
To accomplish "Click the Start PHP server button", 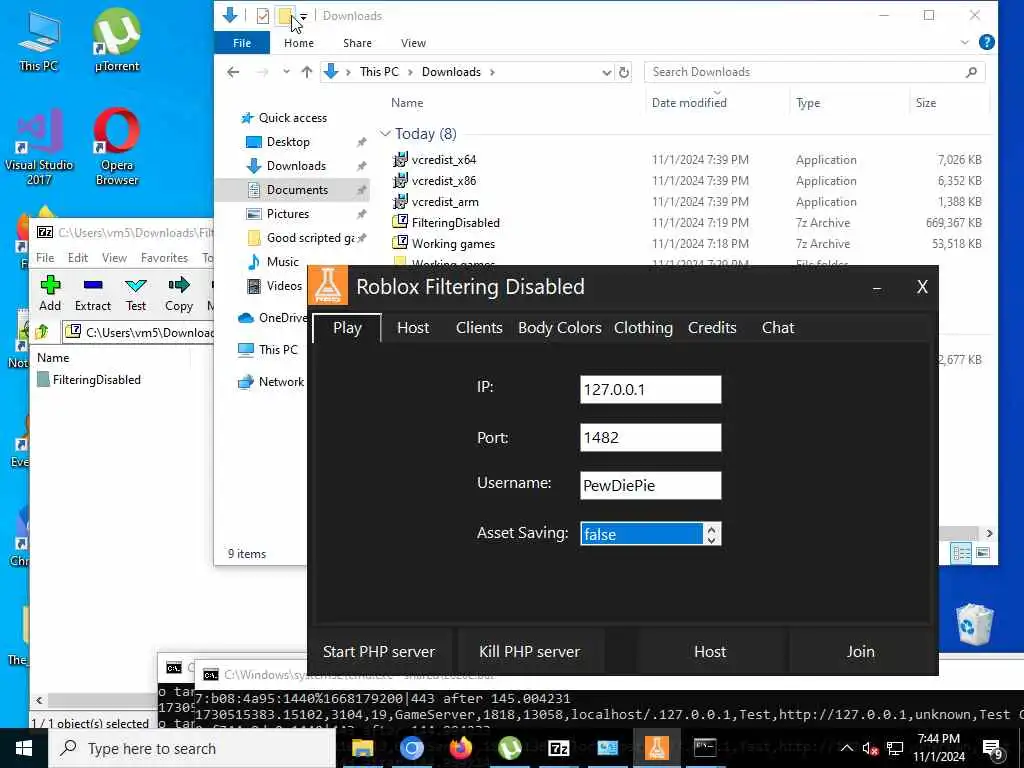I will coord(379,652).
